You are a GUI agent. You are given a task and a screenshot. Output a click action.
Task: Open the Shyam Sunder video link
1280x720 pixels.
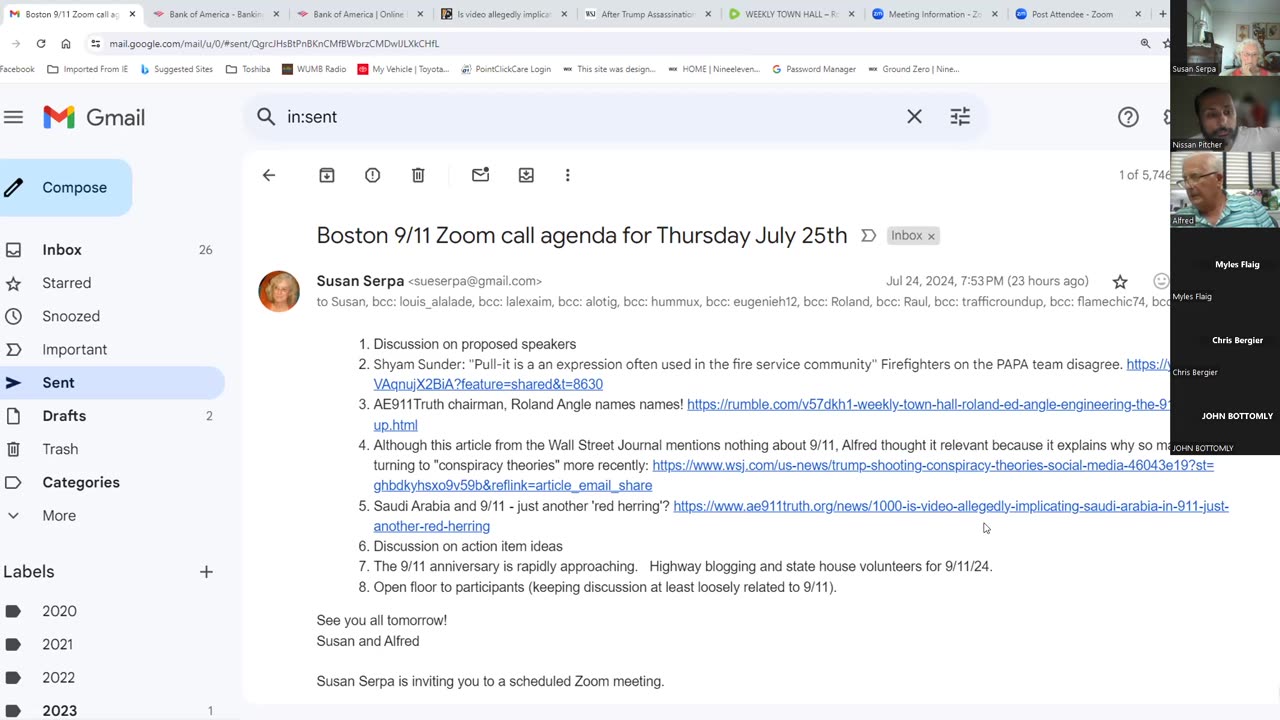pyautogui.click(x=488, y=384)
